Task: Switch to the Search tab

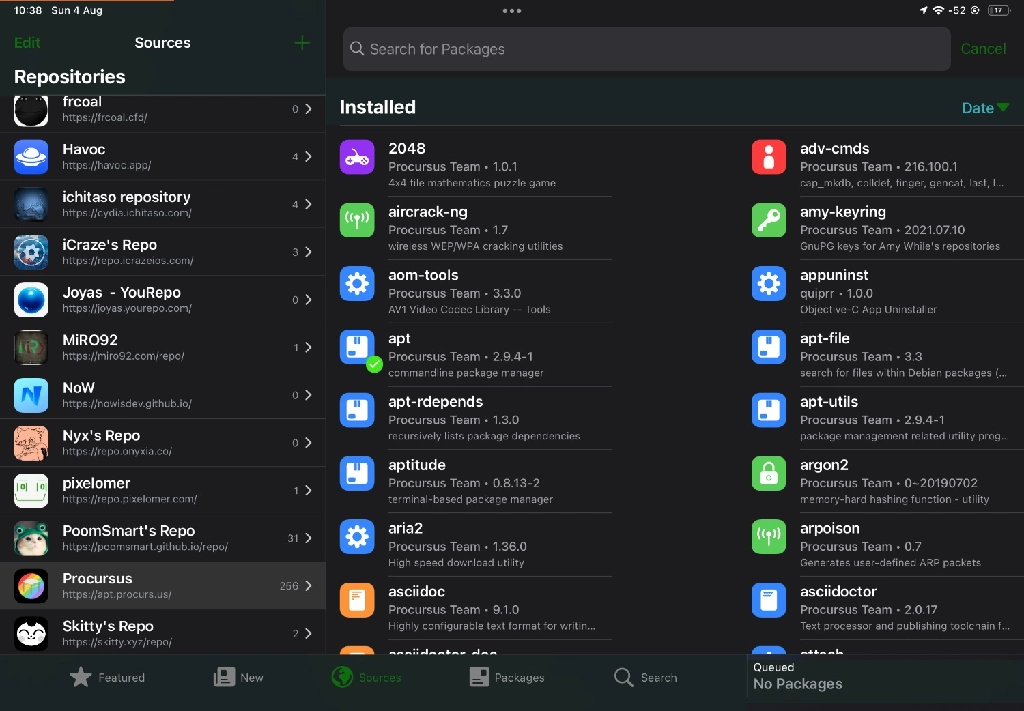Action: click(x=646, y=678)
